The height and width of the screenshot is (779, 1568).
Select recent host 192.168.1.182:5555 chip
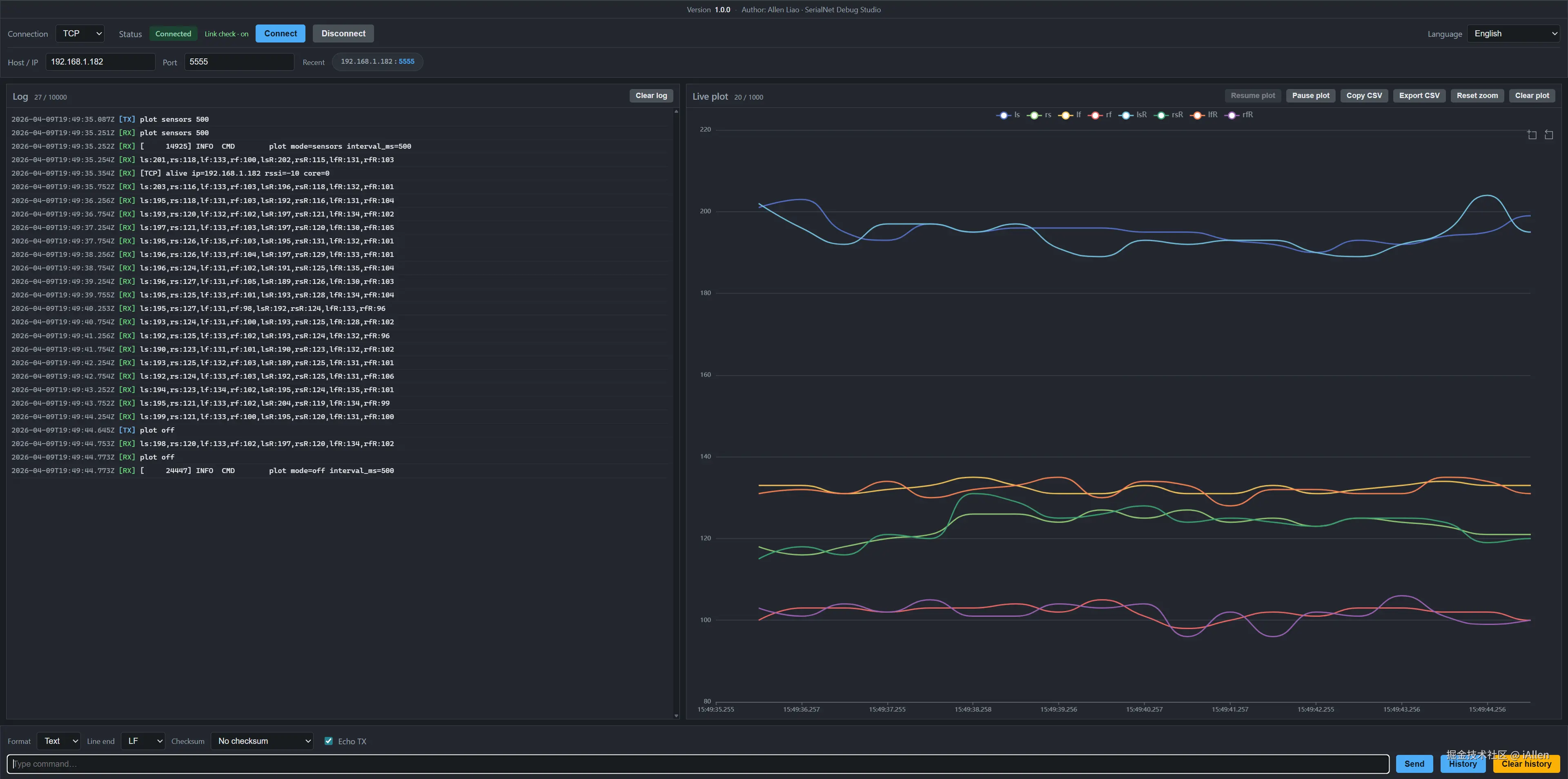pyautogui.click(x=377, y=62)
